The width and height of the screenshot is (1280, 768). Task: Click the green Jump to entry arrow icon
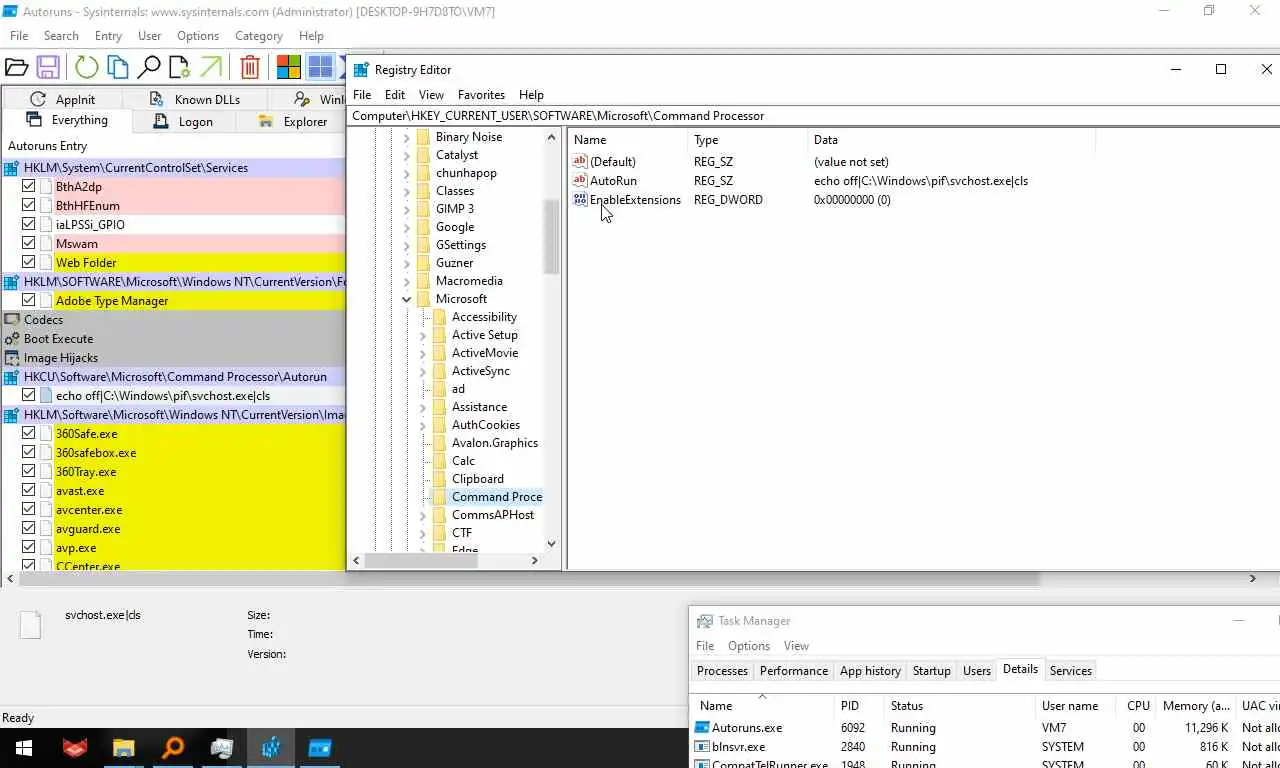click(210, 67)
